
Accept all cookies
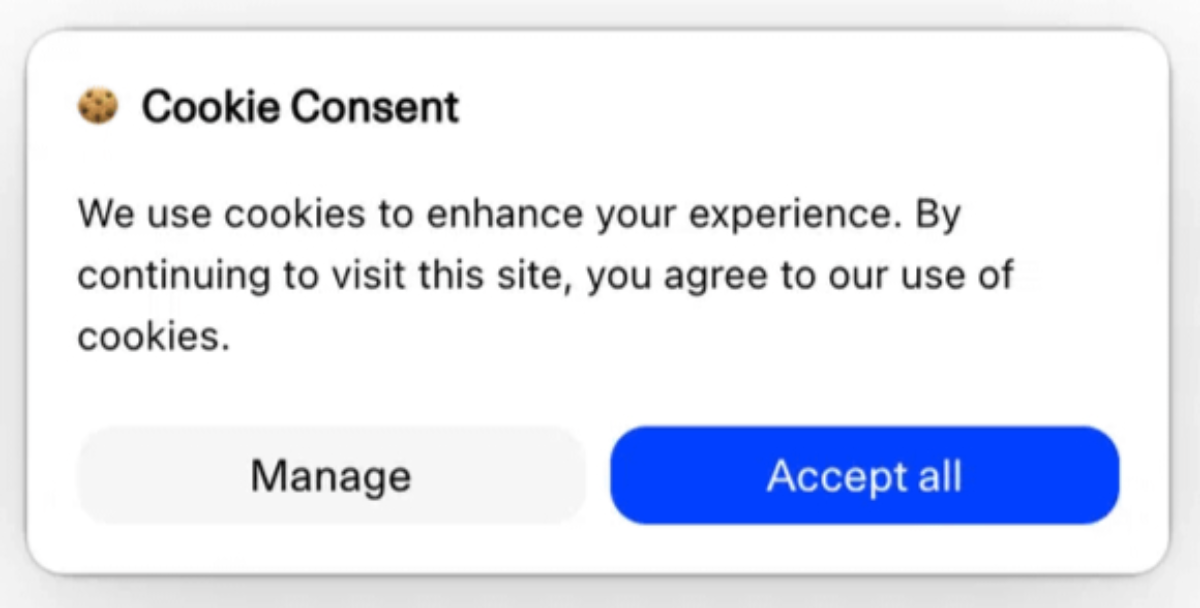(x=864, y=476)
